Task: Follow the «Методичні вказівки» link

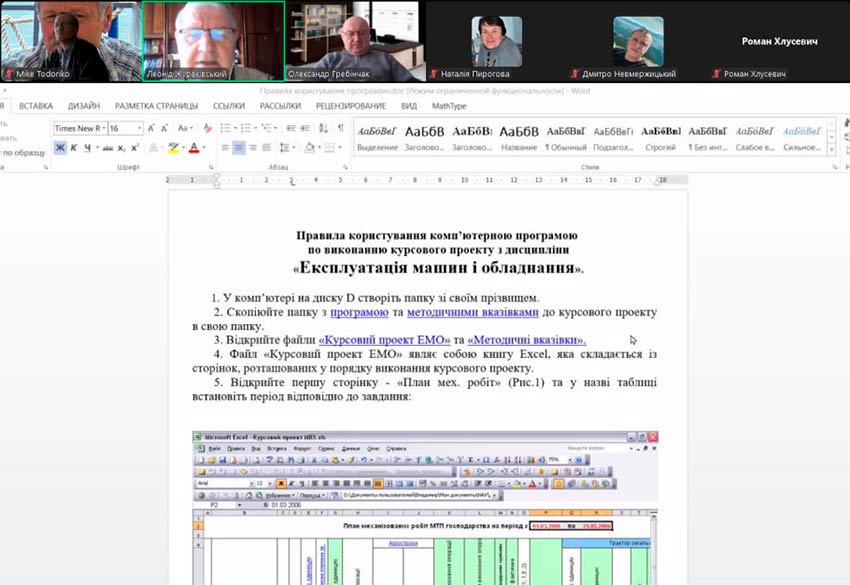Action: [527, 340]
